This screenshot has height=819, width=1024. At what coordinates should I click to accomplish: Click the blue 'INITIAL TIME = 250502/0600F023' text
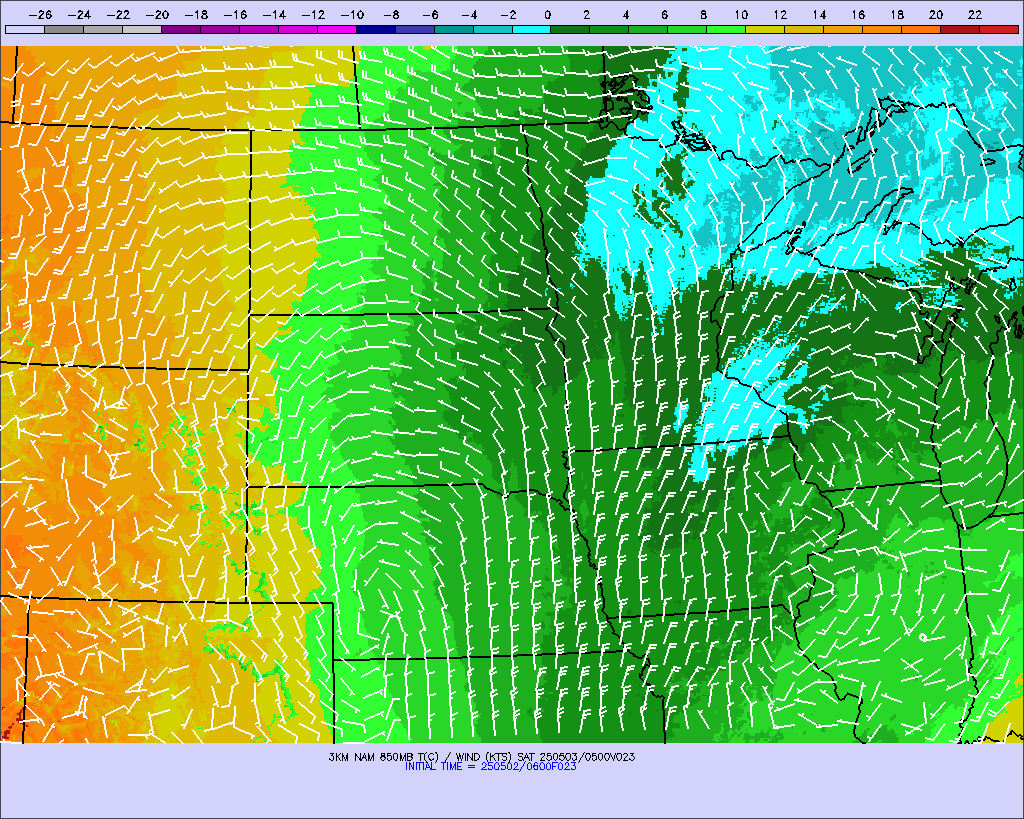click(490, 767)
